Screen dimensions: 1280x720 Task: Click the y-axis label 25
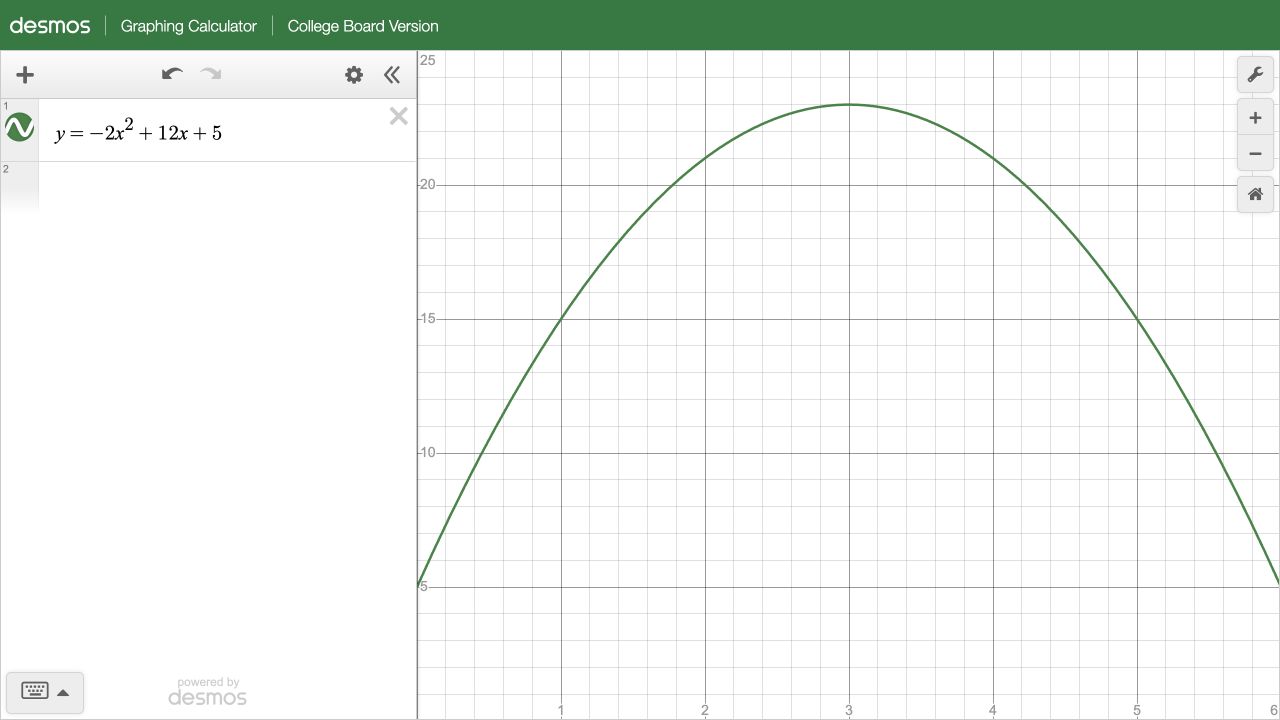pos(428,61)
